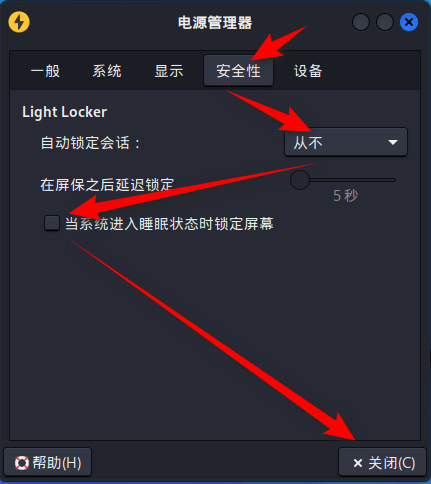431x484 pixels.
Task: Enable the lock screen on sleep checkbox
Action: tap(52, 223)
